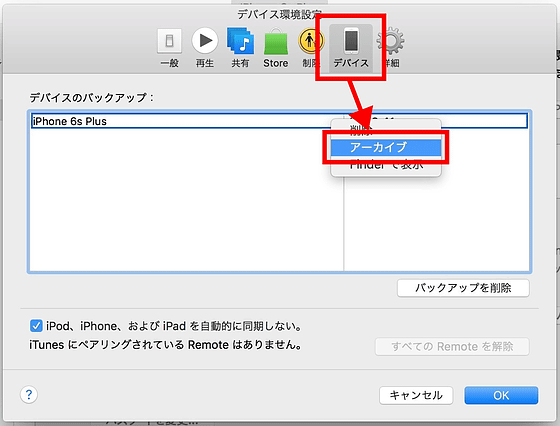The width and height of the screenshot is (560, 426).
Task: Select the 再生 playback preferences icon
Action: click(x=205, y=48)
